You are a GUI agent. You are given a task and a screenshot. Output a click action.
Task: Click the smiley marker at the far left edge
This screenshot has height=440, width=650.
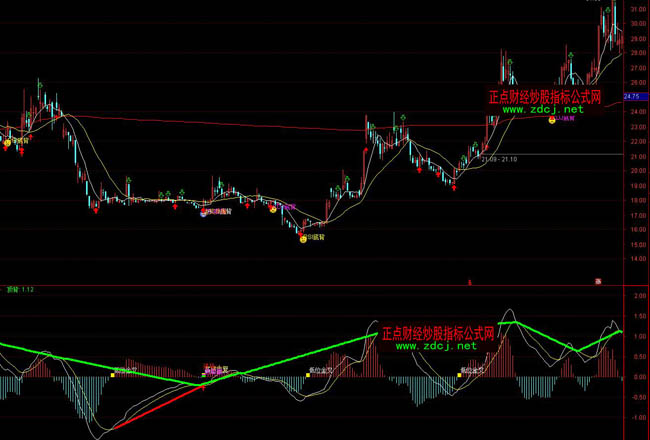tap(8, 143)
